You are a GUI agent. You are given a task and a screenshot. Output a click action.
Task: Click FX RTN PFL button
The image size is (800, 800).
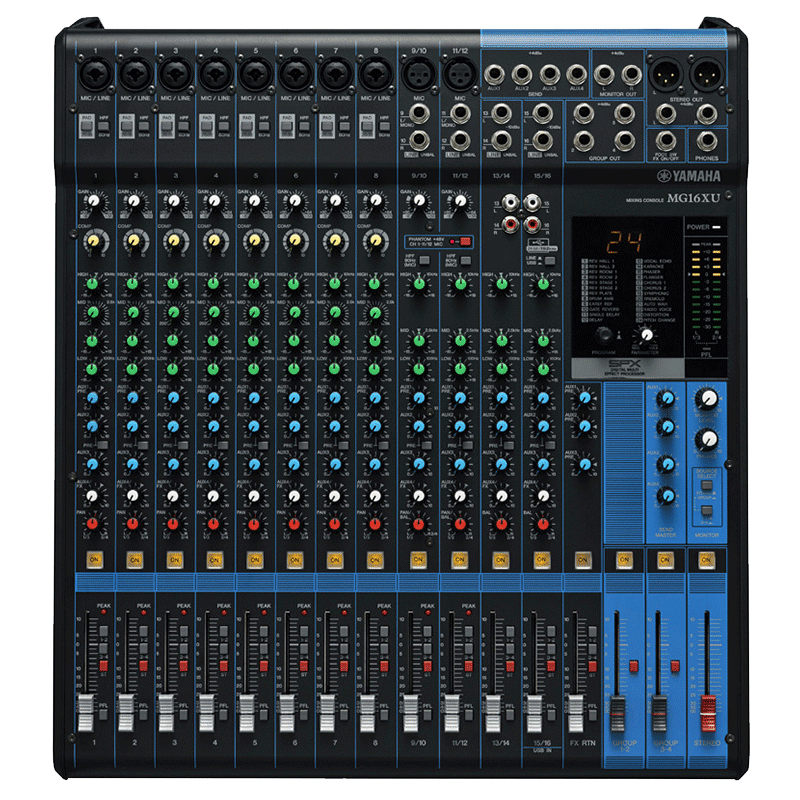[592, 714]
